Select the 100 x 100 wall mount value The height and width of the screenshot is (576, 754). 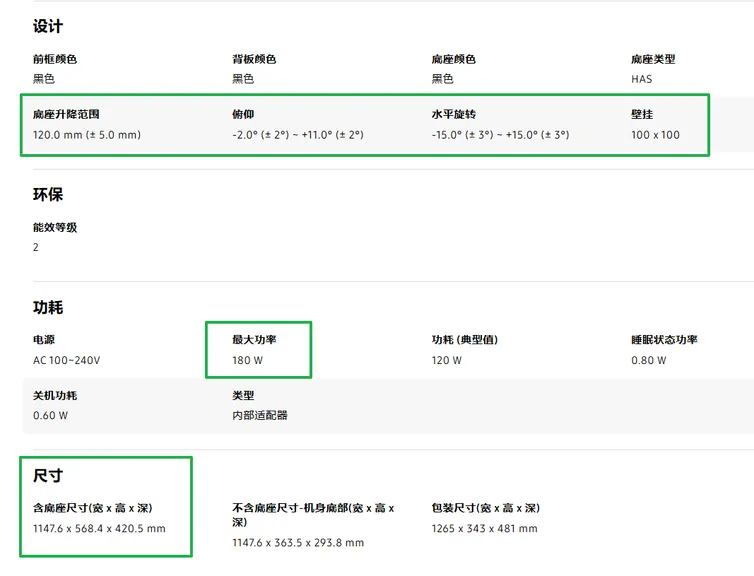coord(655,135)
